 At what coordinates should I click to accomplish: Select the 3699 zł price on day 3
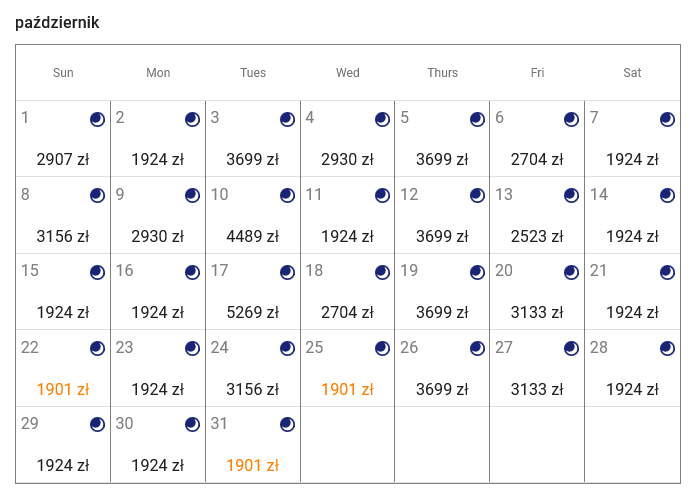(x=253, y=160)
